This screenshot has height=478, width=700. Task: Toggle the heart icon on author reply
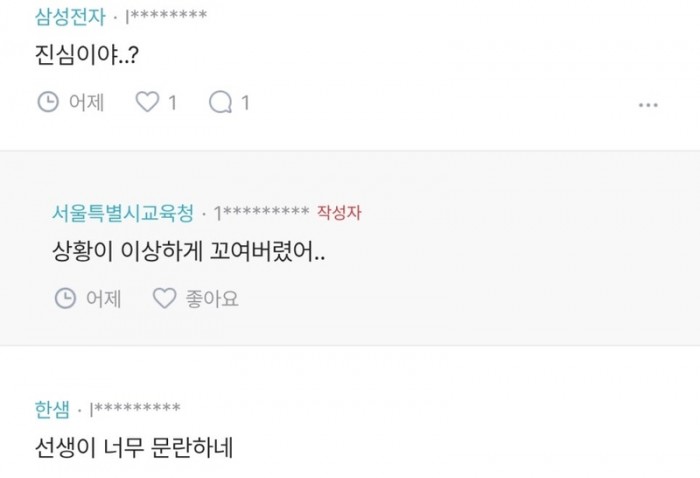tap(164, 298)
